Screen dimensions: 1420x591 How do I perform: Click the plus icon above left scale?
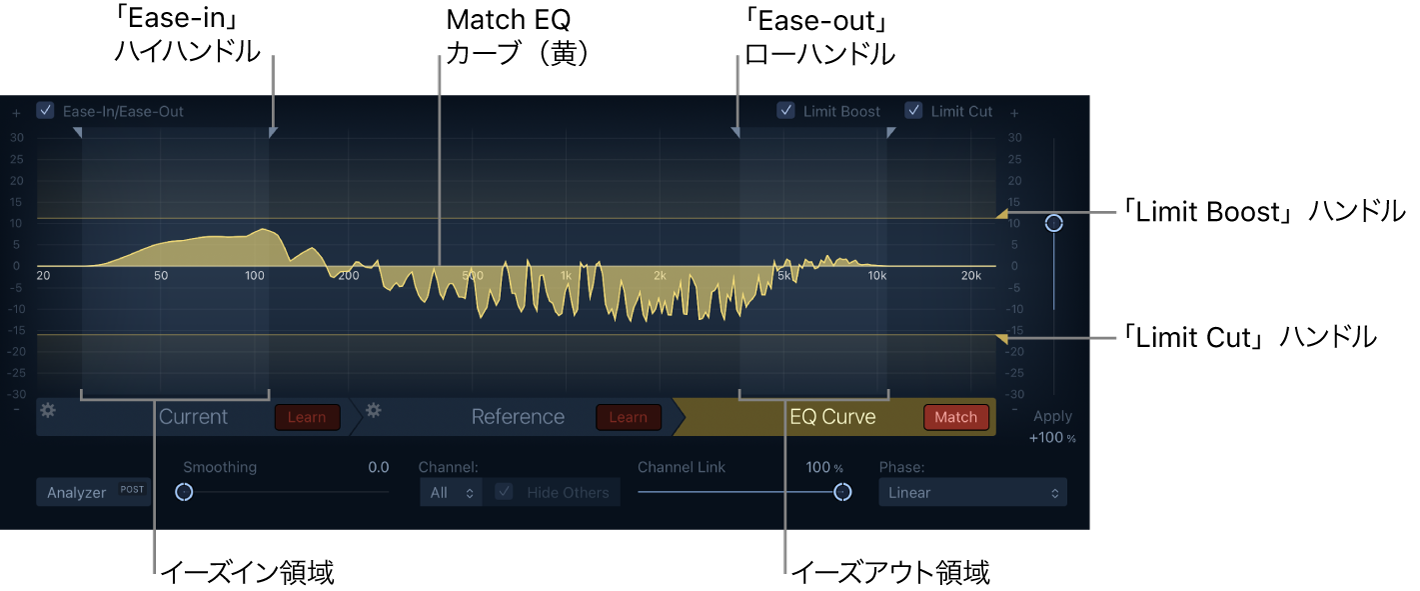tap(16, 113)
